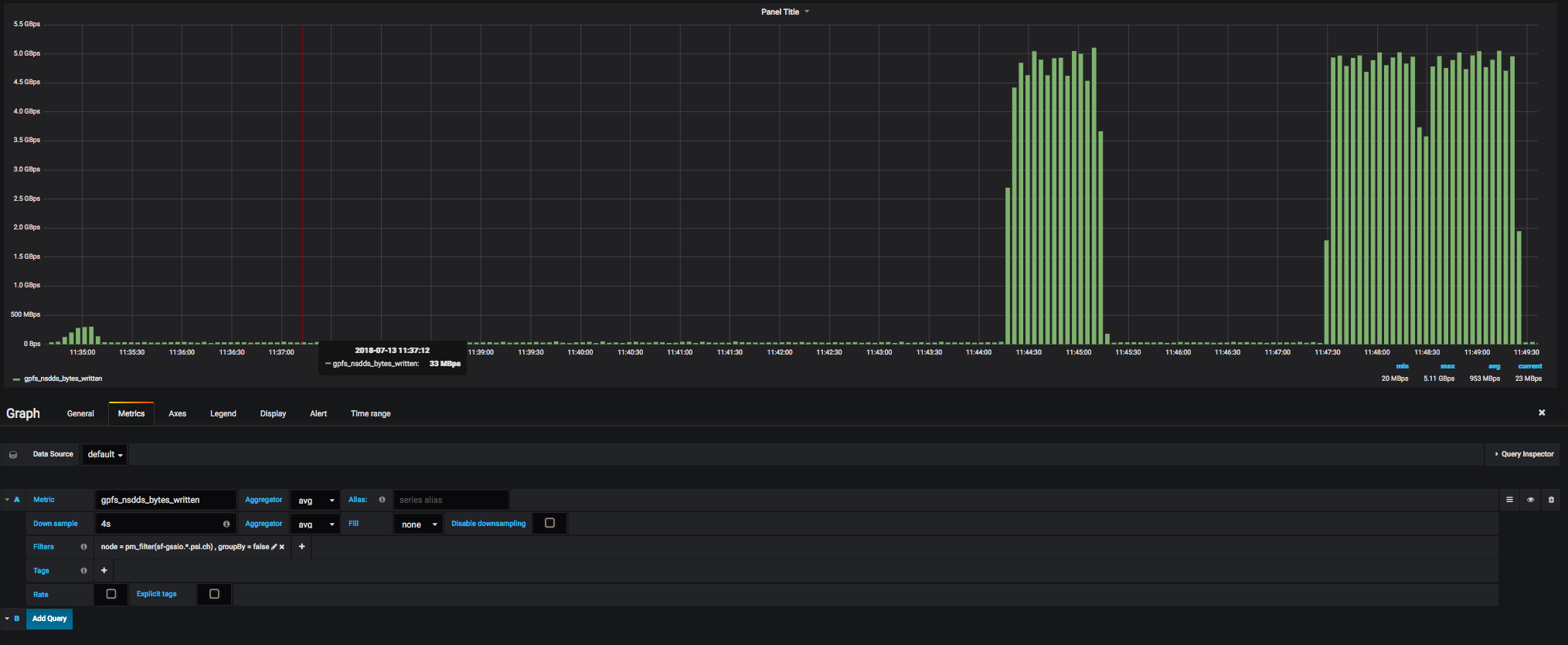
Task: Click the Tags info icon
Action: 83,571
